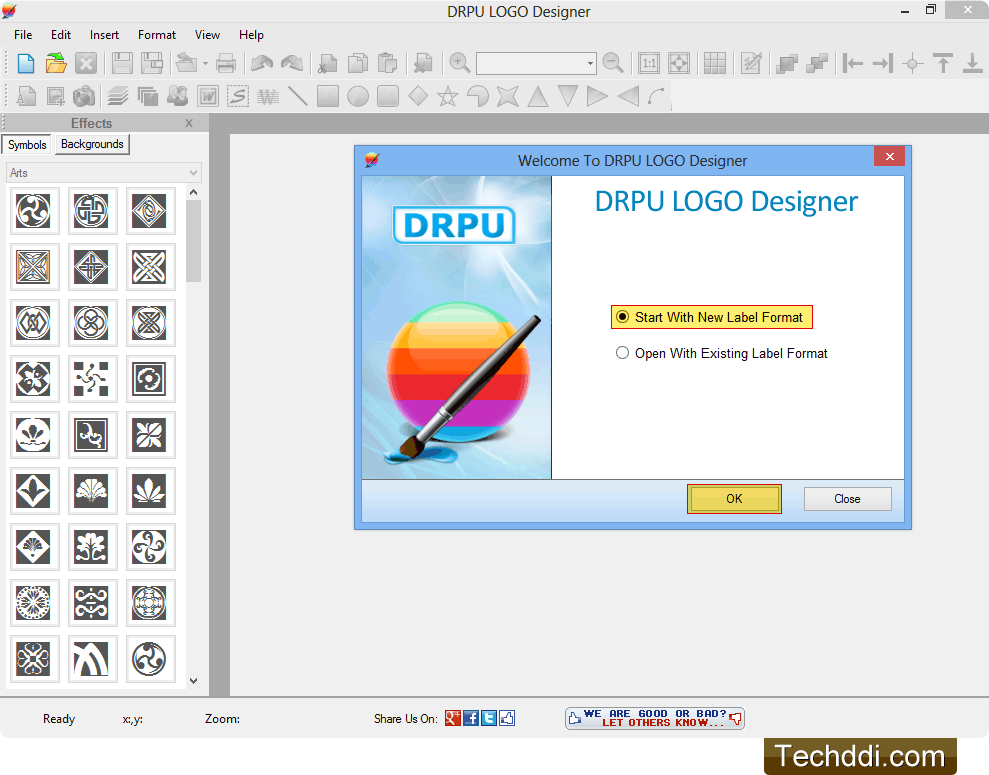The height and width of the screenshot is (775, 989).
Task: Click the Undo arrow icon
Action: 262,64
